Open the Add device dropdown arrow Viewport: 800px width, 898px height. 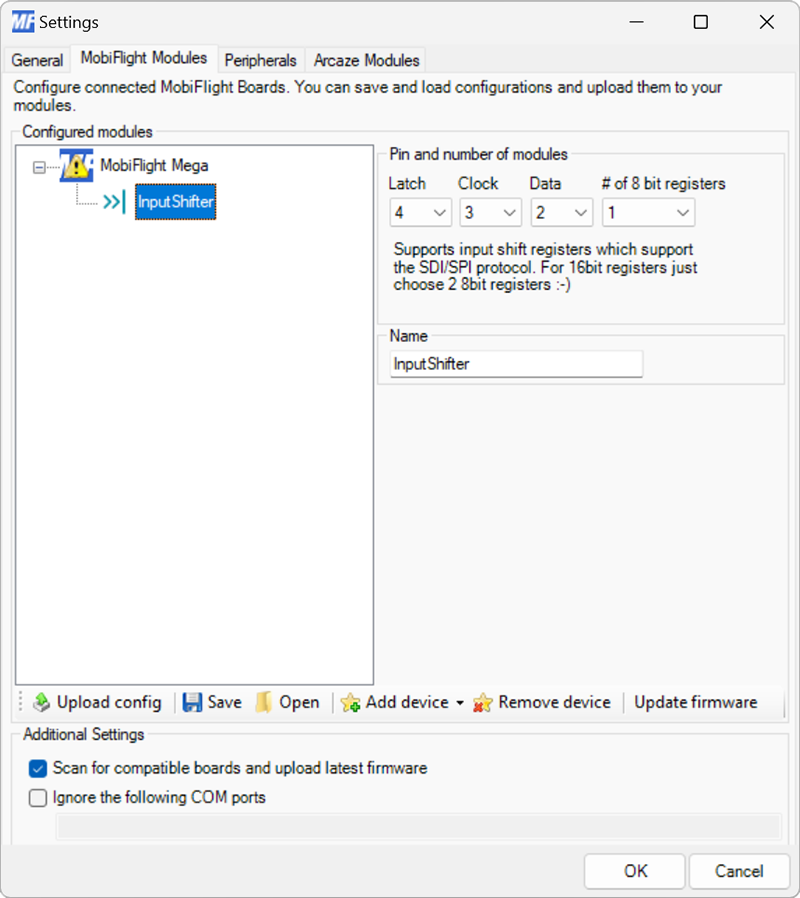pyautogui.click(x=458, y=703)
